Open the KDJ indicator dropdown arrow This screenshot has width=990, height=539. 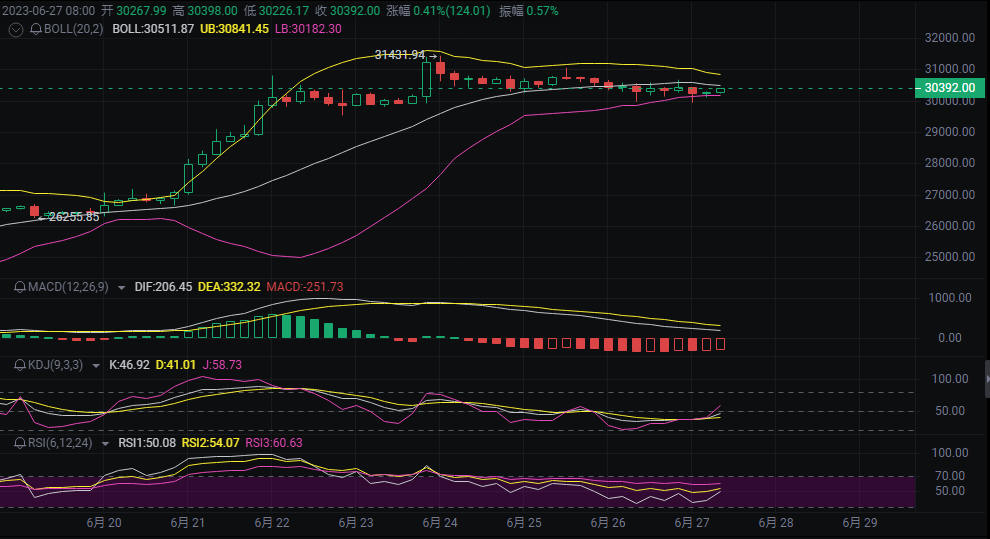coord(96,365)
